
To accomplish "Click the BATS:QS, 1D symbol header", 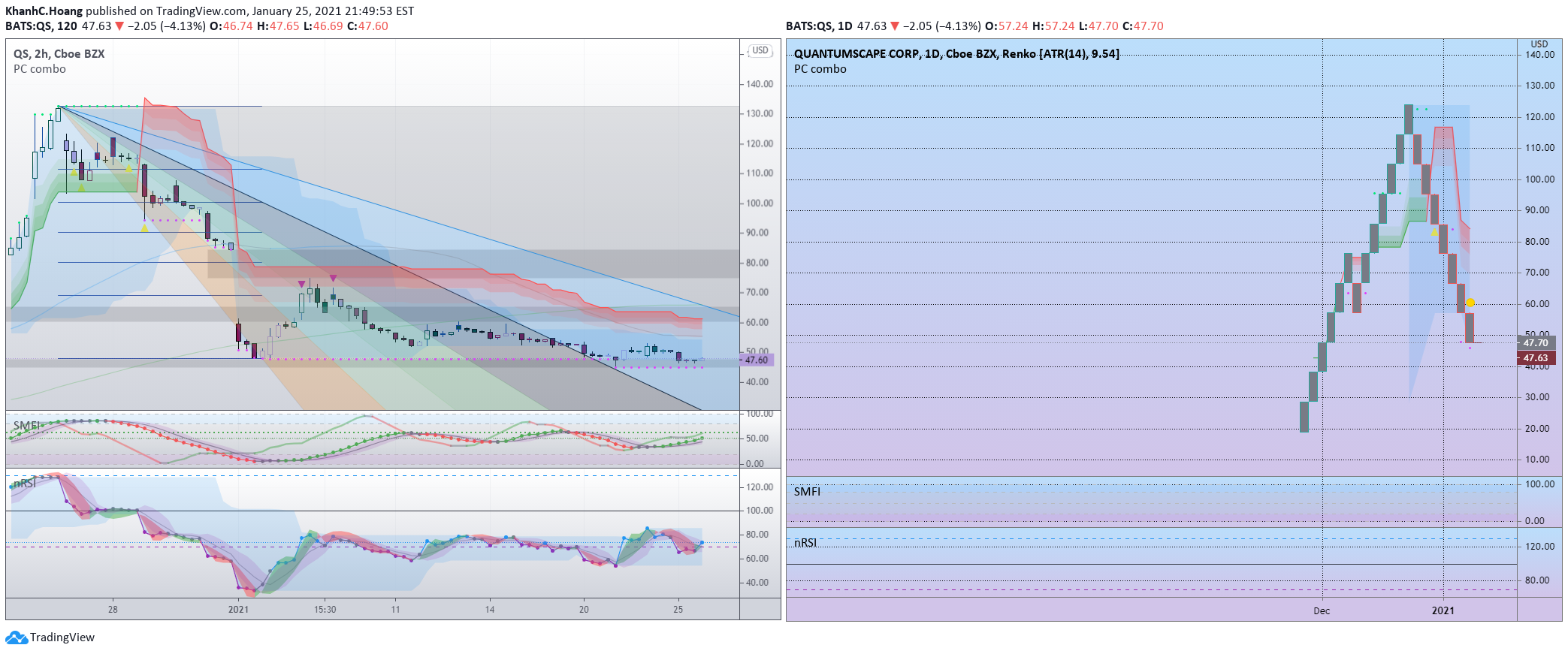I will [819, 26].
